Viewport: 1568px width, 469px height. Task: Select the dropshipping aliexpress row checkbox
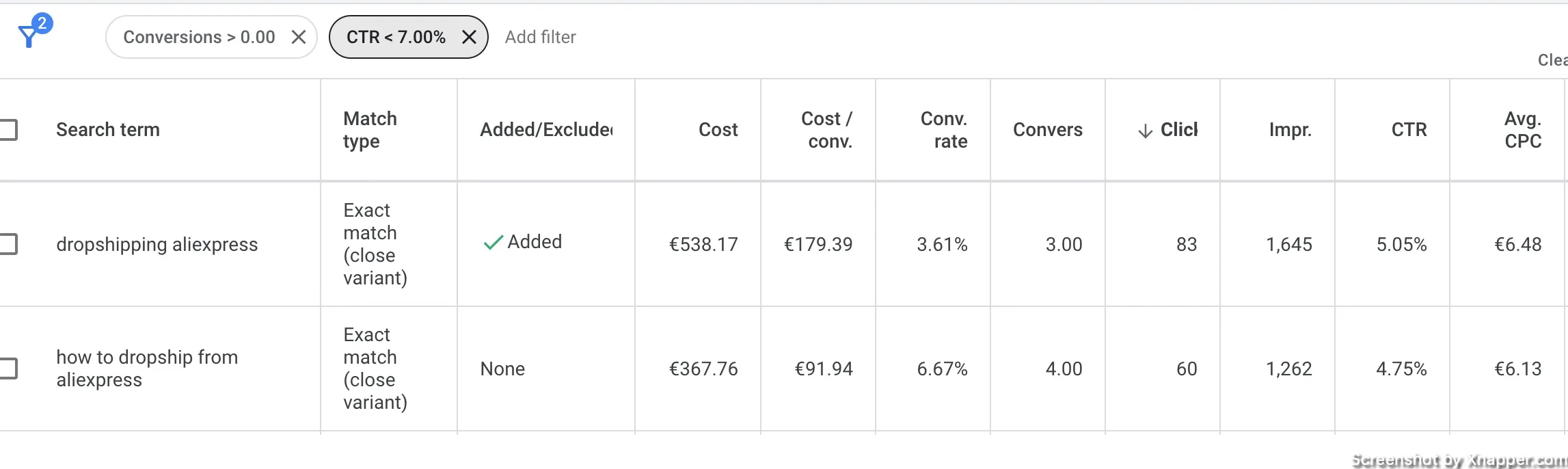point(7,244)
